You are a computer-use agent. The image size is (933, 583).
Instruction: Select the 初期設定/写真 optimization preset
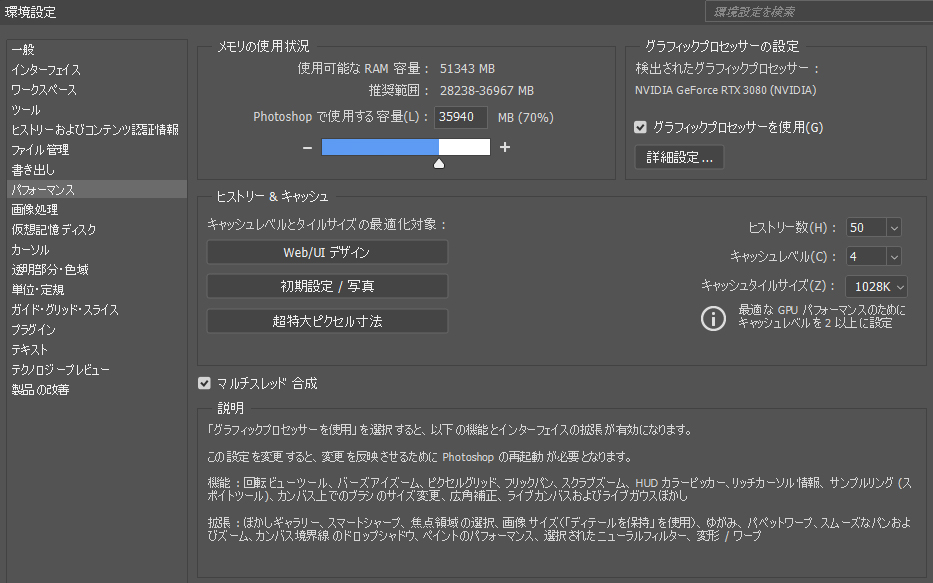(327, 286)
